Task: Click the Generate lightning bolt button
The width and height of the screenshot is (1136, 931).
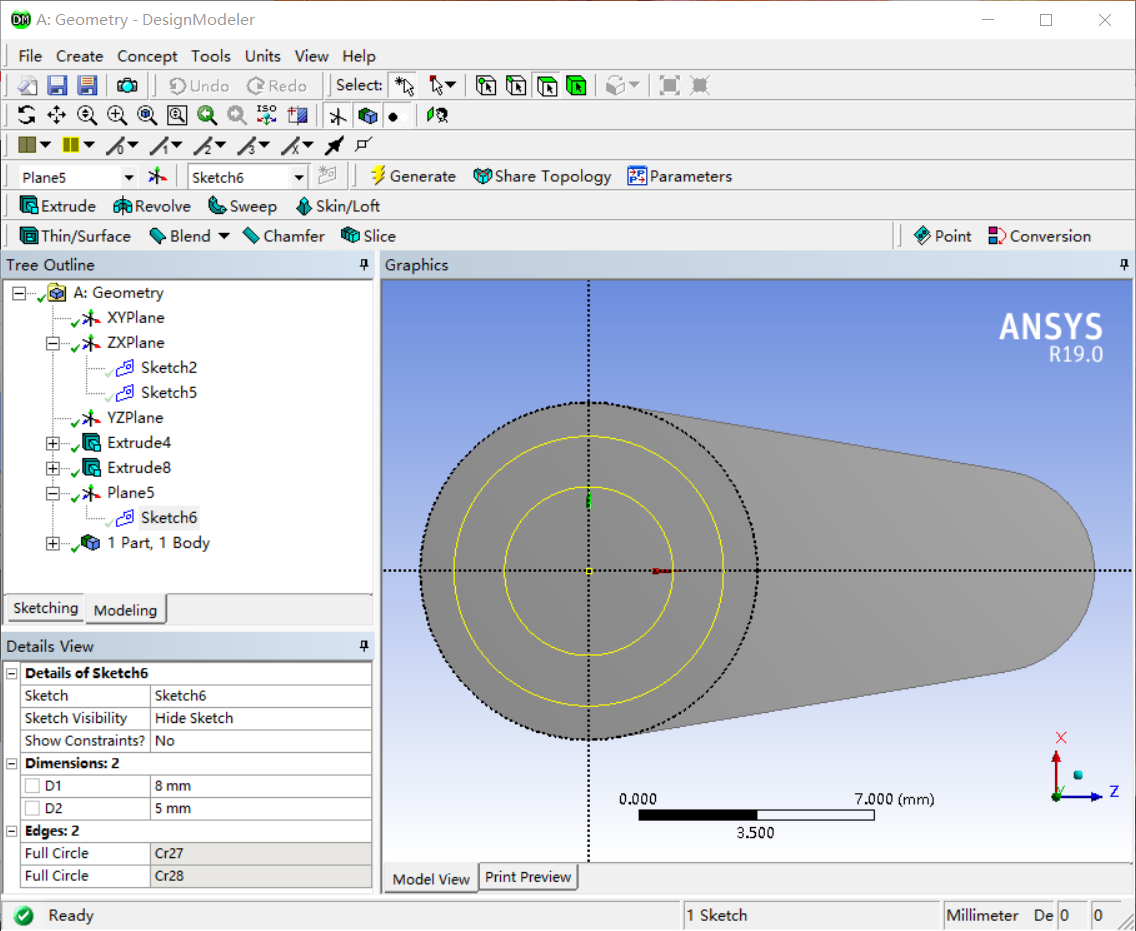Action: coord(413,176)
